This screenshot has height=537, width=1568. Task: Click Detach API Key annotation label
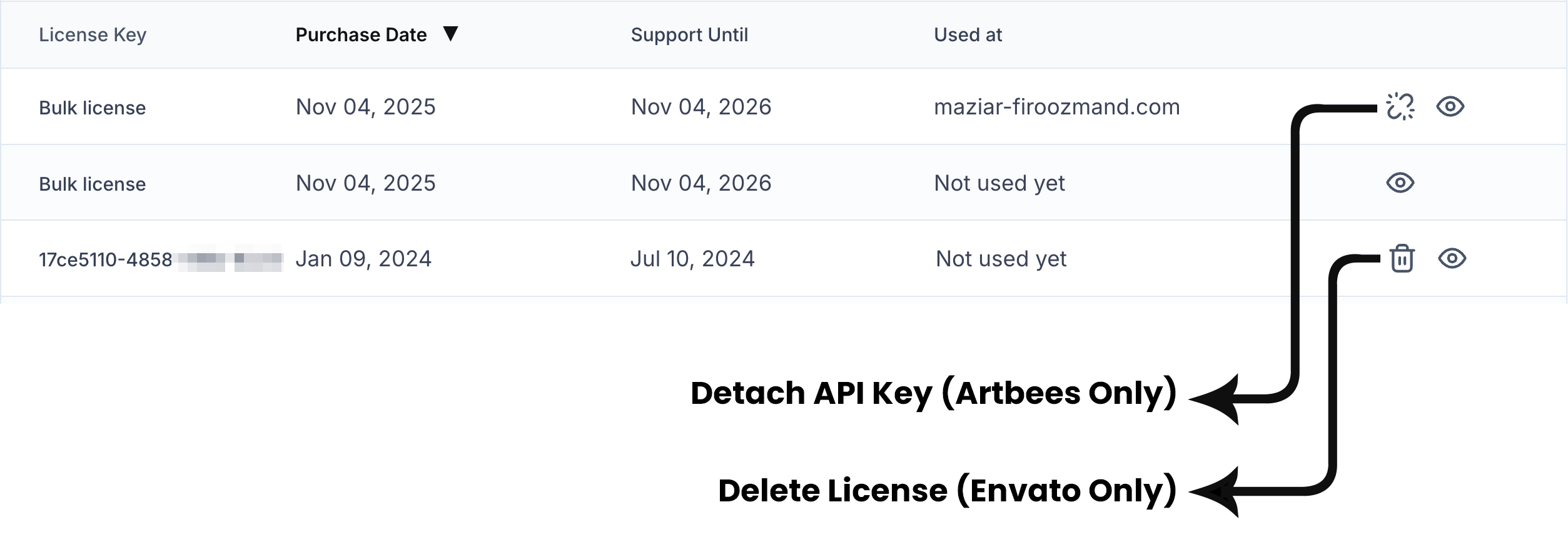click(x=933, y=394)
